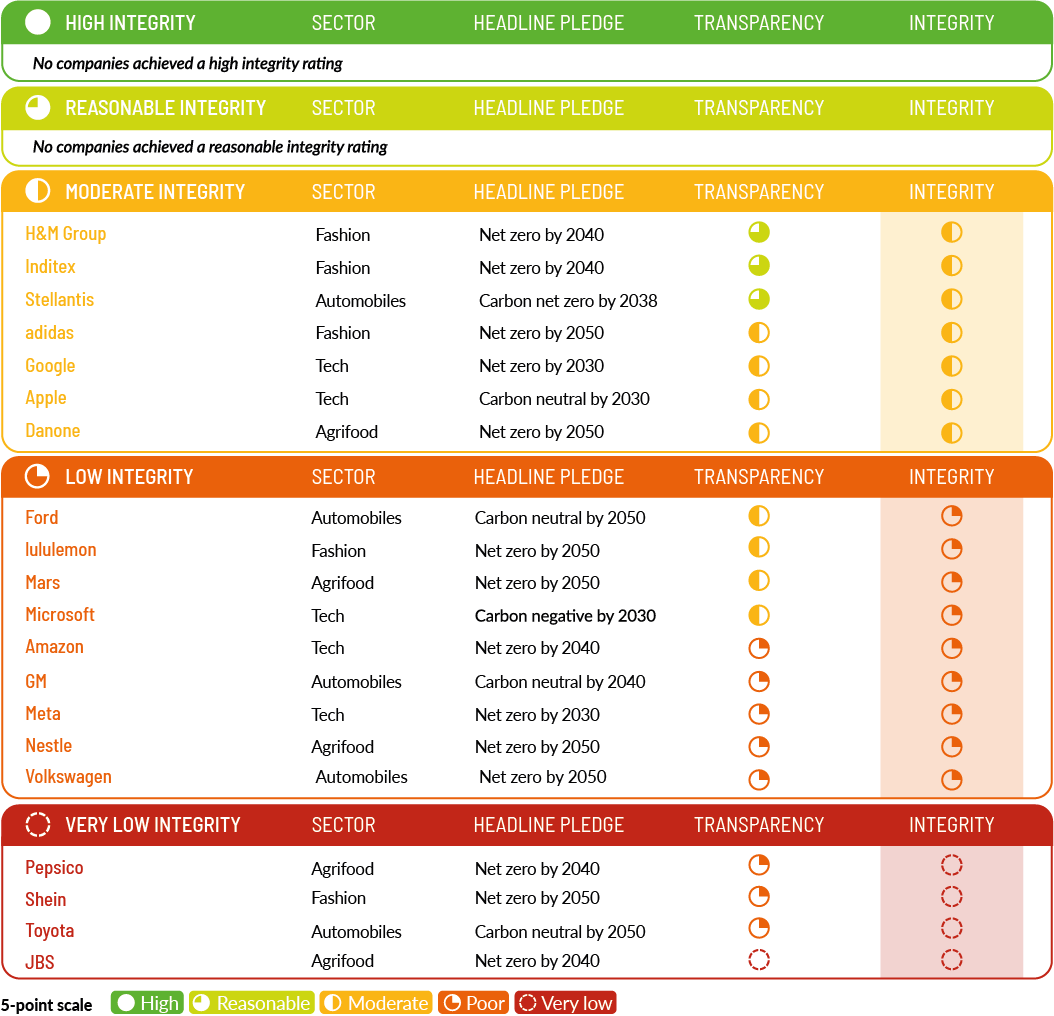Click Ford's Automobiles sector cell
1054x1016 pixels.
click(356, 518)
